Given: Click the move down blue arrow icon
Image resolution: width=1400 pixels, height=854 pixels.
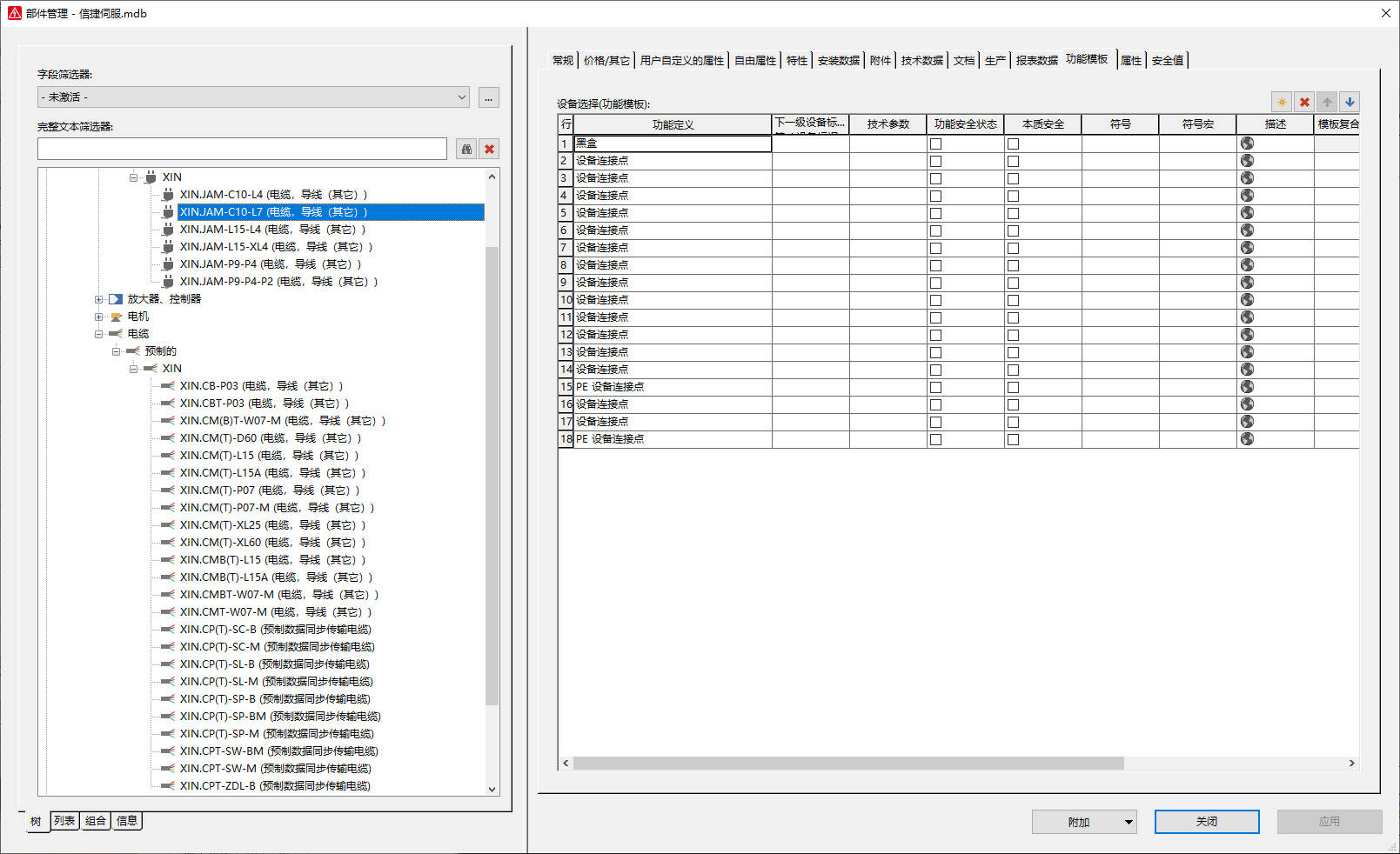Looking at the screenshot, I should pos(1350,102).
